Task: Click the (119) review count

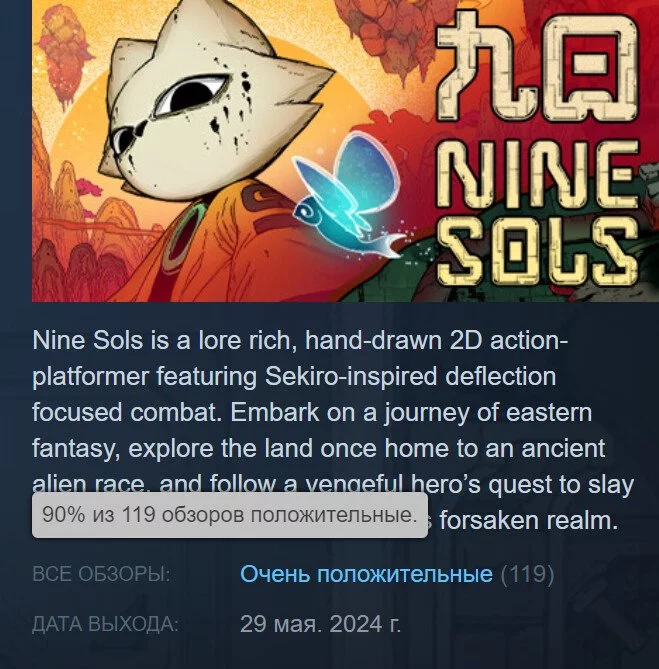Action: point(527,574)
